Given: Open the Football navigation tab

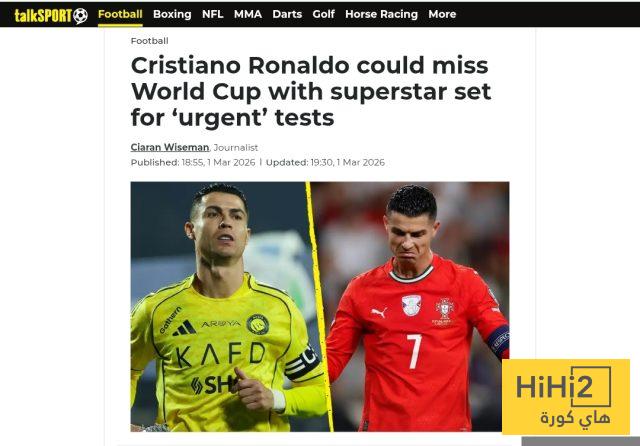Looking at the screenshot, I should click(120, 14).
